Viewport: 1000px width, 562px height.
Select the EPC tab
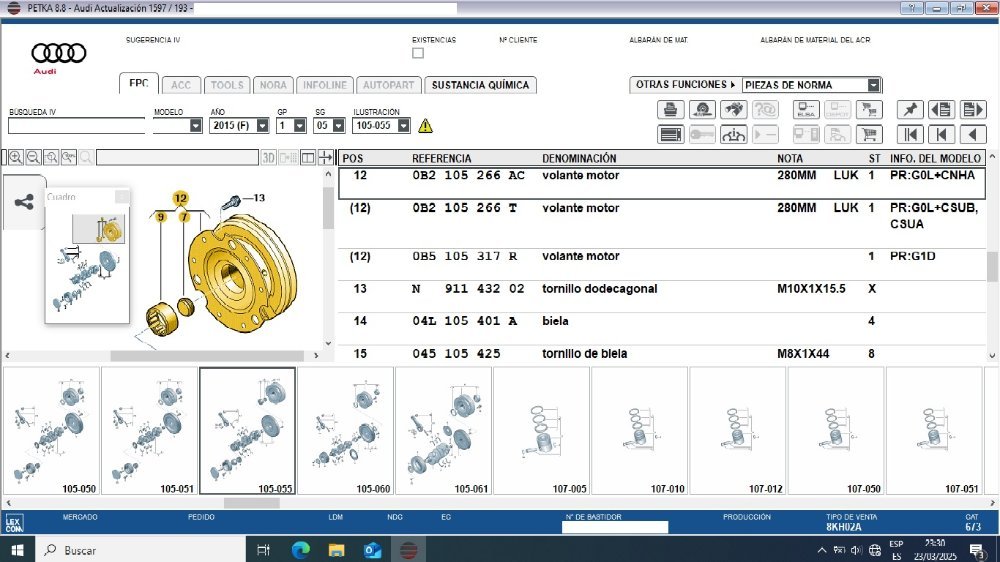coord(138,84)
